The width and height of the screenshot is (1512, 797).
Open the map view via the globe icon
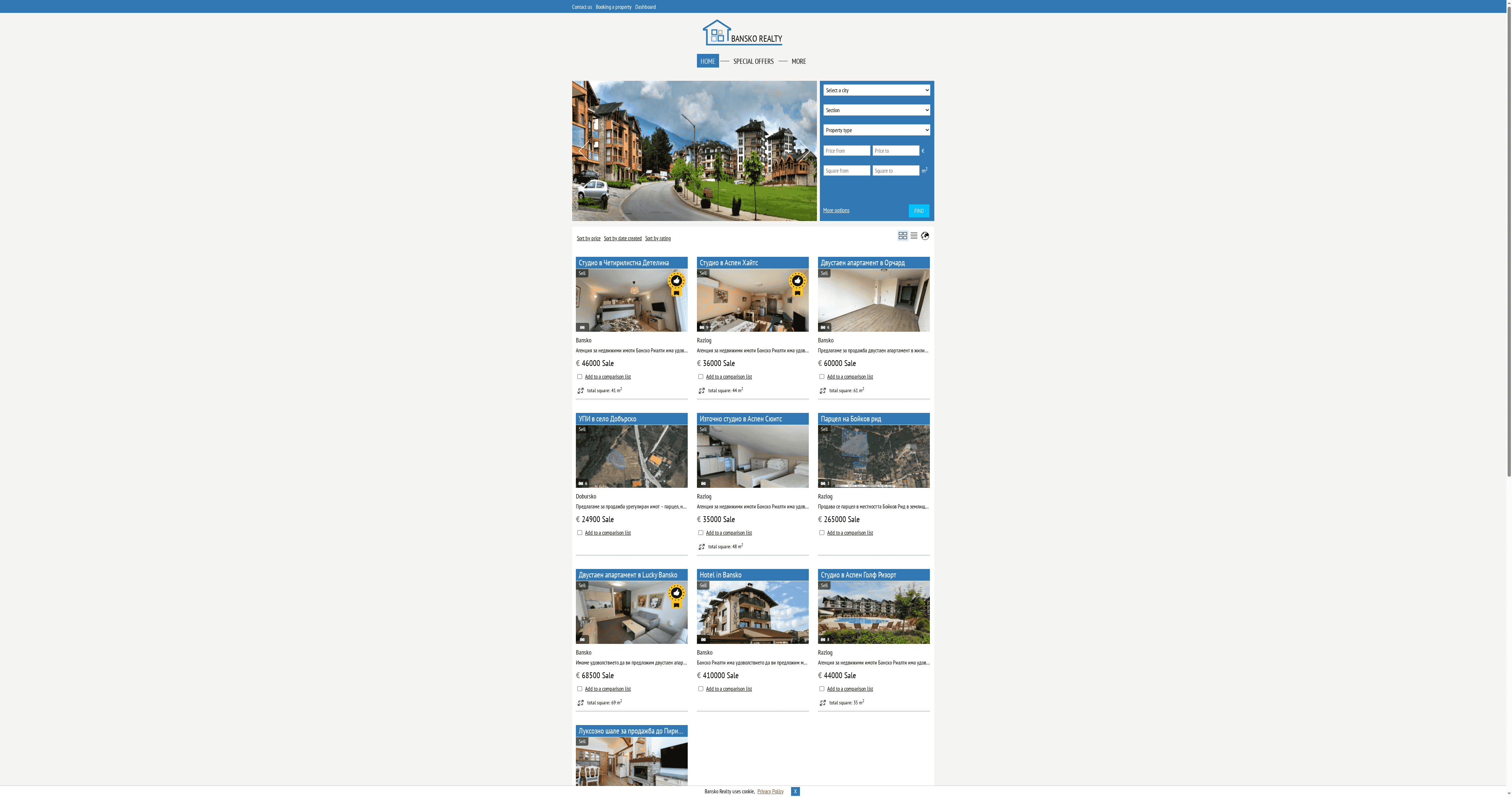click(926, 235)
